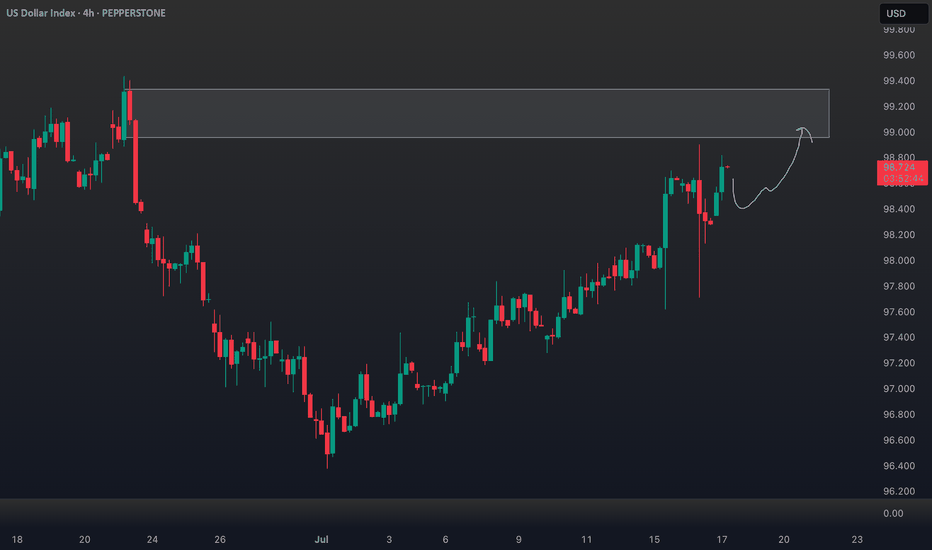Viewport: 932px width, 550px height.
Task: Click the 98.000 price axis label
Action: click(899, 260)
